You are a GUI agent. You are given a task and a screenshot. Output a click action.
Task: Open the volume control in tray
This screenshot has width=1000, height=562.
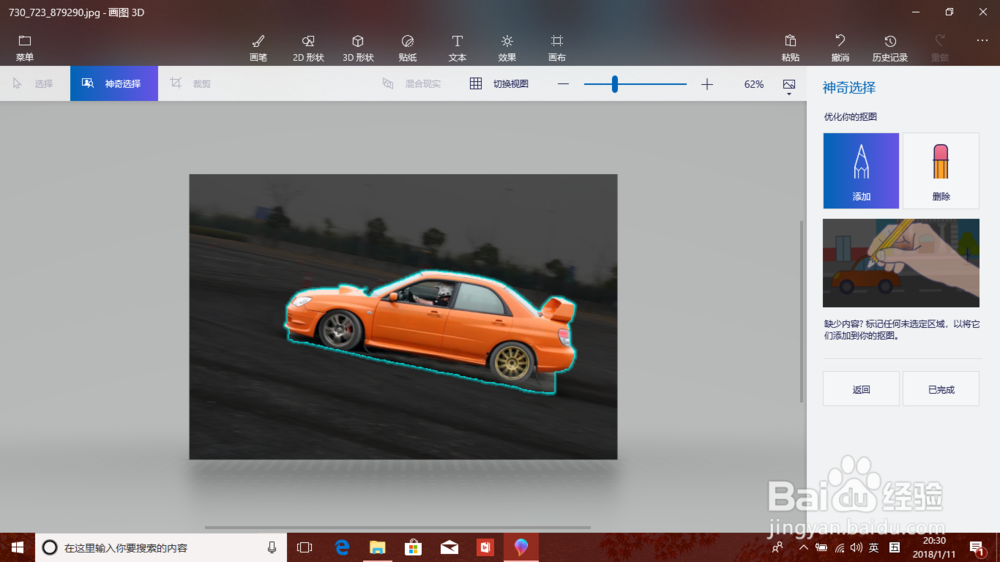[x=857, y=547]
